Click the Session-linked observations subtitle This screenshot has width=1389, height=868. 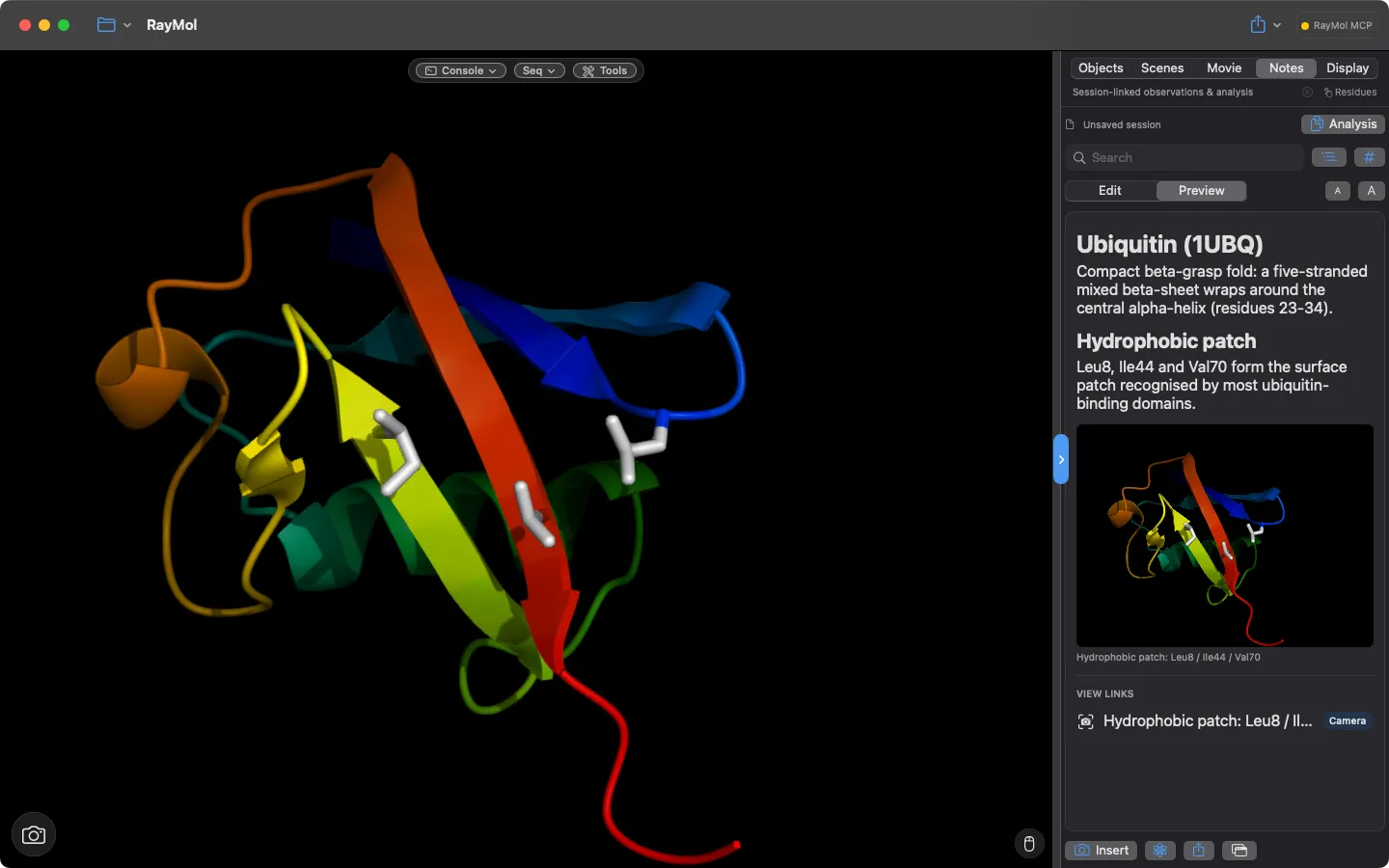[1162, 93]
